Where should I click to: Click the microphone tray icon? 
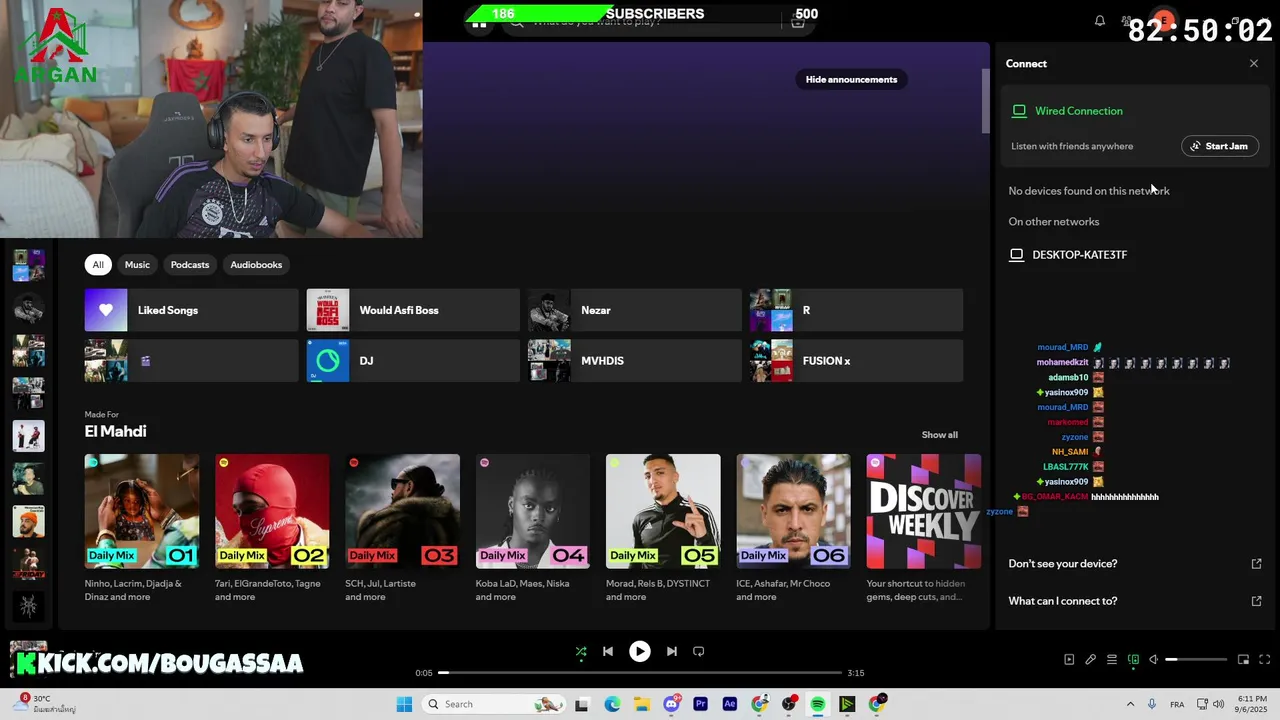pyautogui.click(x=1152, y=704)
